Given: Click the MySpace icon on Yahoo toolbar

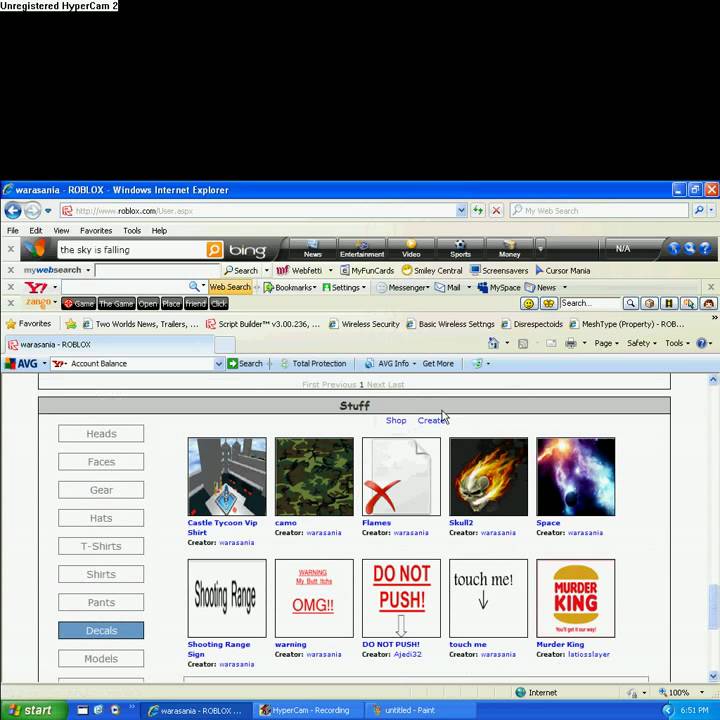Looking at the screenshot, I should [483, 287].
